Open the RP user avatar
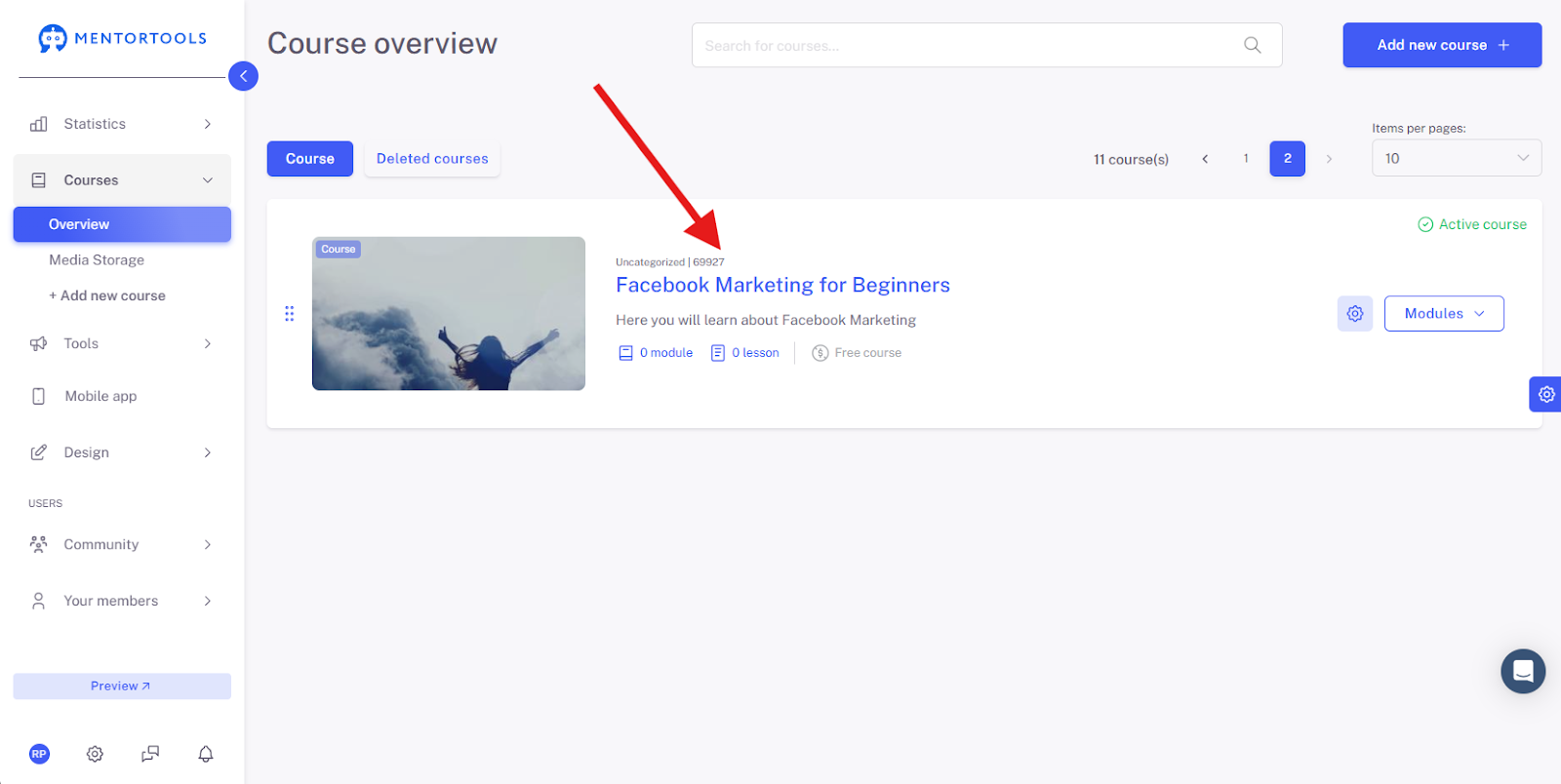Image resolution: width=1561 pixels, height=784 pixels. [39, 754]
